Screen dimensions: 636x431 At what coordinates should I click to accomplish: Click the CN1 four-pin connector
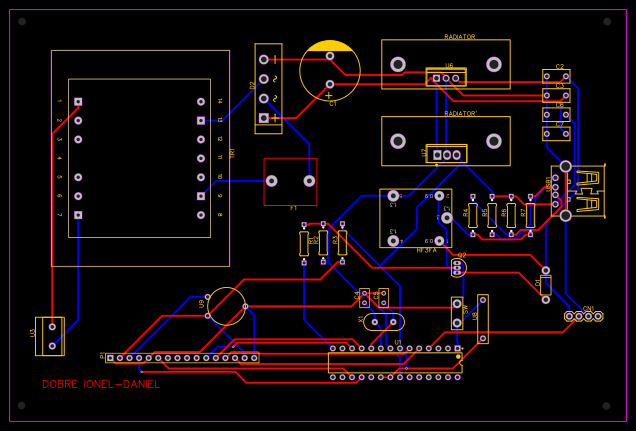[584, 316]
